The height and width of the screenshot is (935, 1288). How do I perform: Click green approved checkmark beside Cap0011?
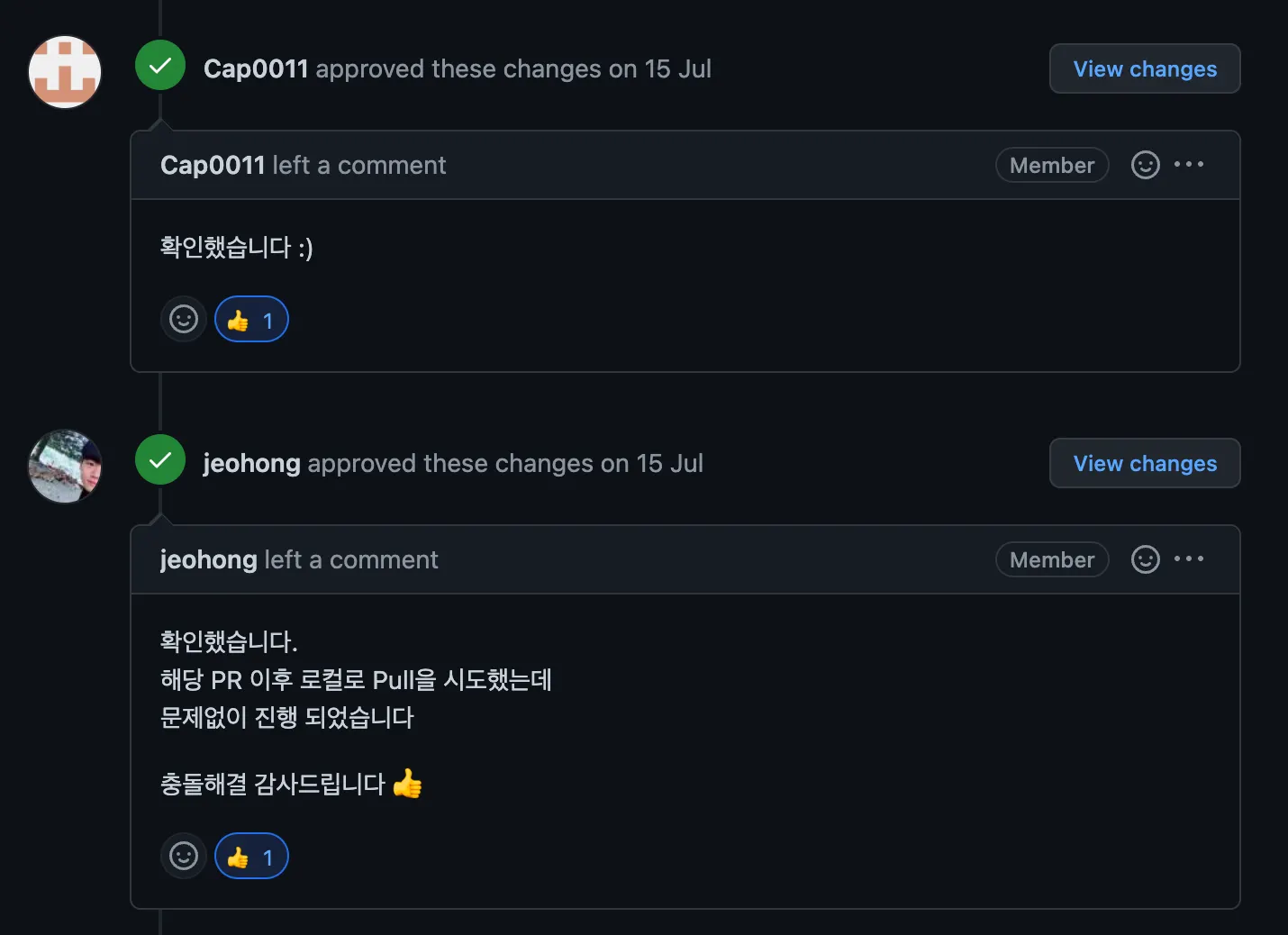[160, 66]
